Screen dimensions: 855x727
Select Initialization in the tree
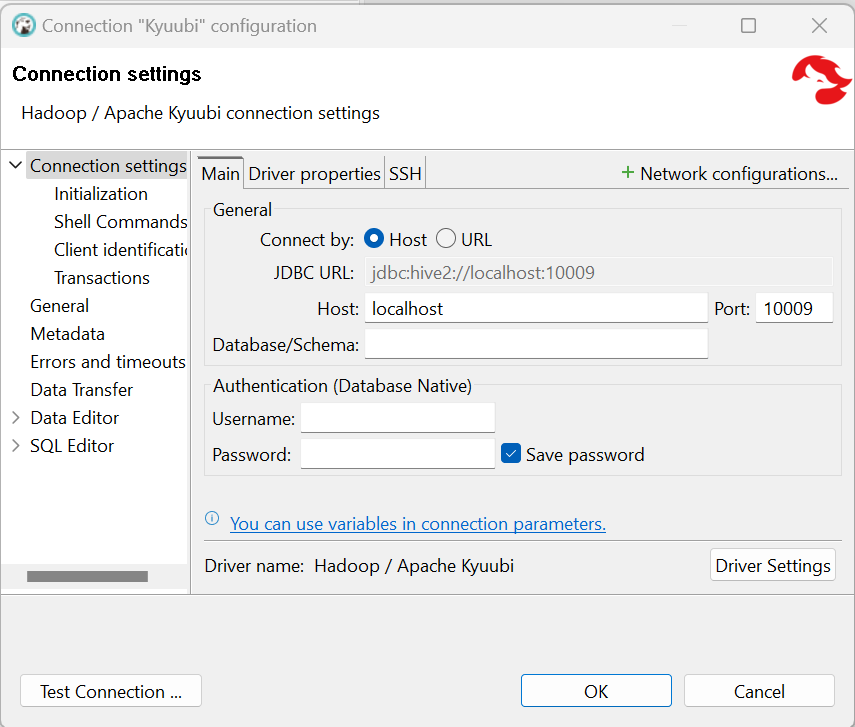[101, 194]
